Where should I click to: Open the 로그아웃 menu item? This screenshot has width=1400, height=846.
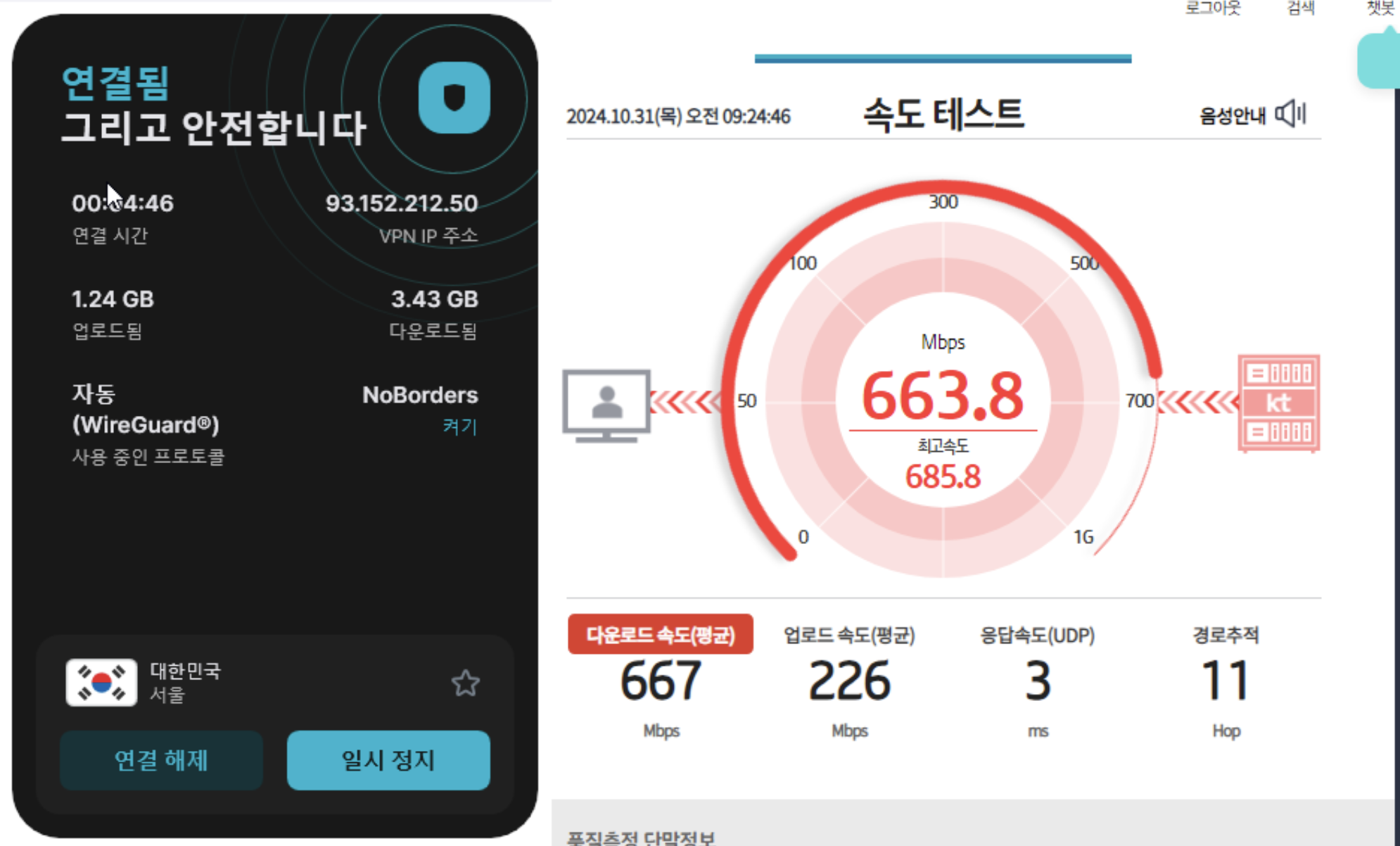point(1213,8)
